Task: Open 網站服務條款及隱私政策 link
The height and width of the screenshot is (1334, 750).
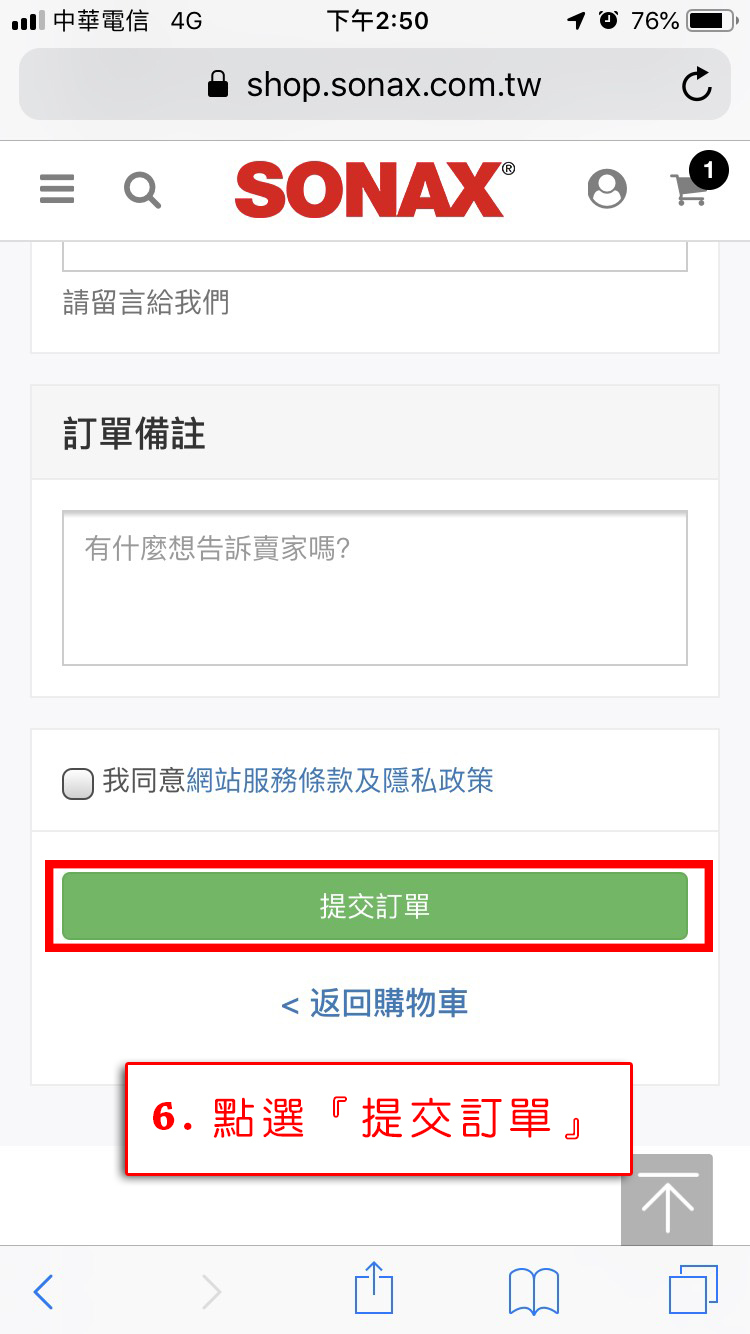Action: (x=340, y=781)
